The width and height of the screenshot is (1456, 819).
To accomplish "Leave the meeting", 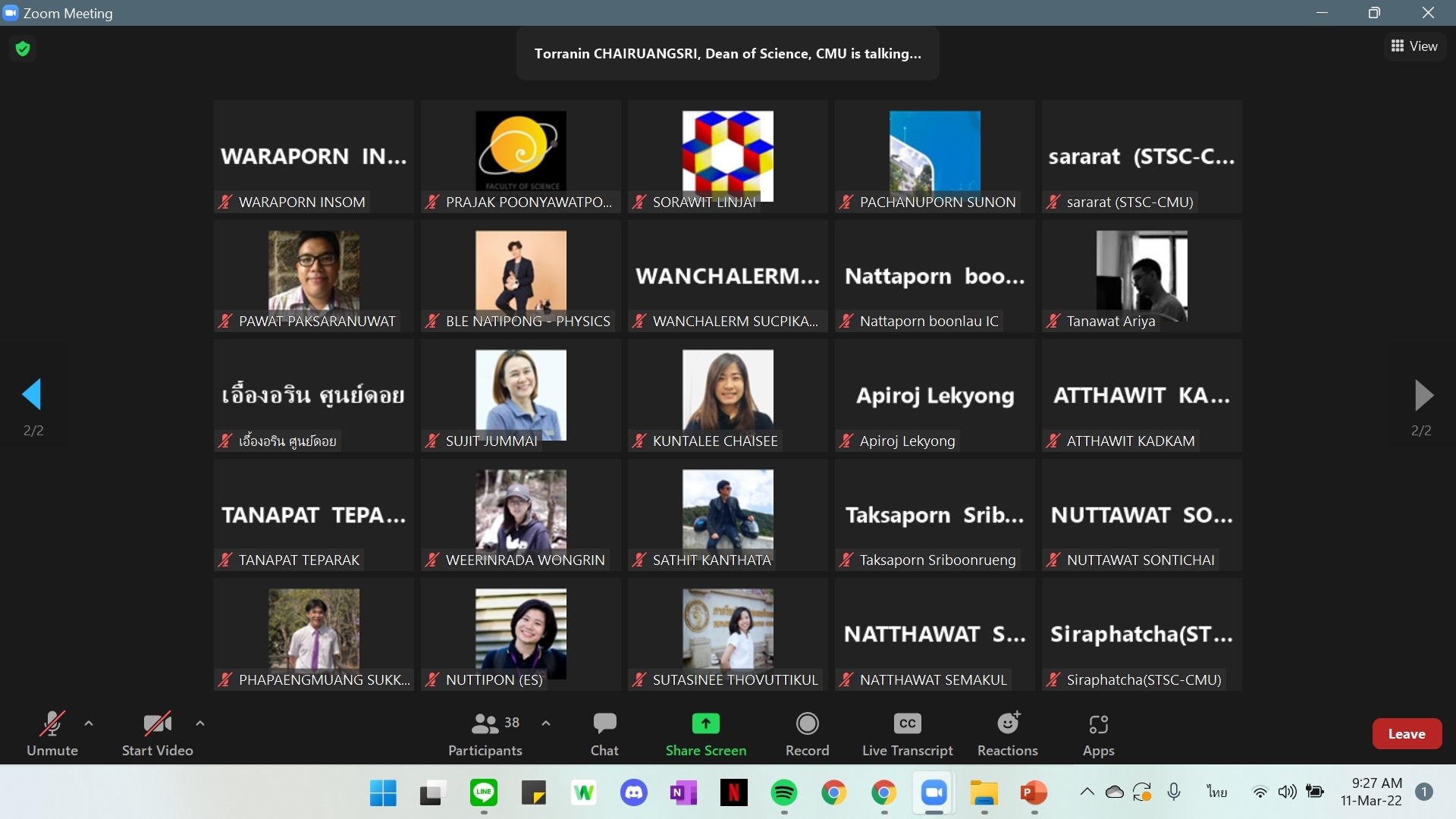I will click(1407, 733).
